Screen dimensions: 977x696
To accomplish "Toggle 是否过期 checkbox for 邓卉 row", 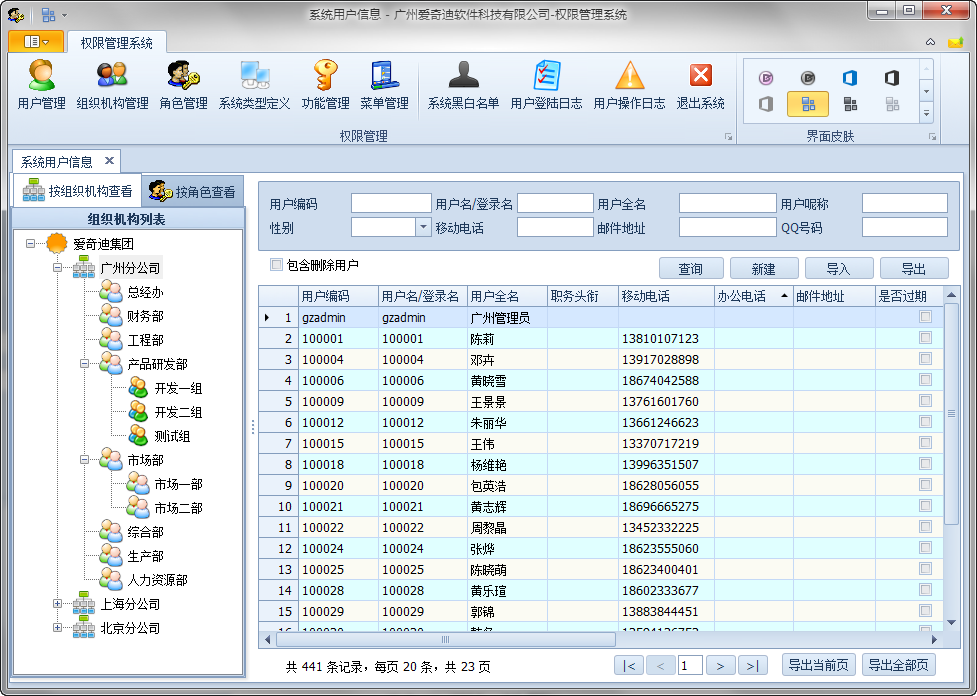I will pyautogui.click(x=925, y=359).
